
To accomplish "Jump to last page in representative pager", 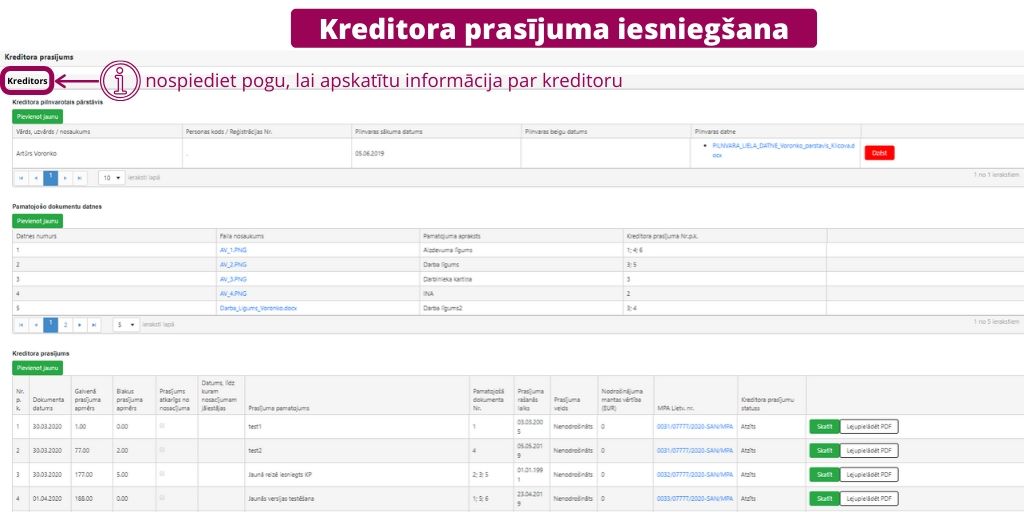I will 81,177.
